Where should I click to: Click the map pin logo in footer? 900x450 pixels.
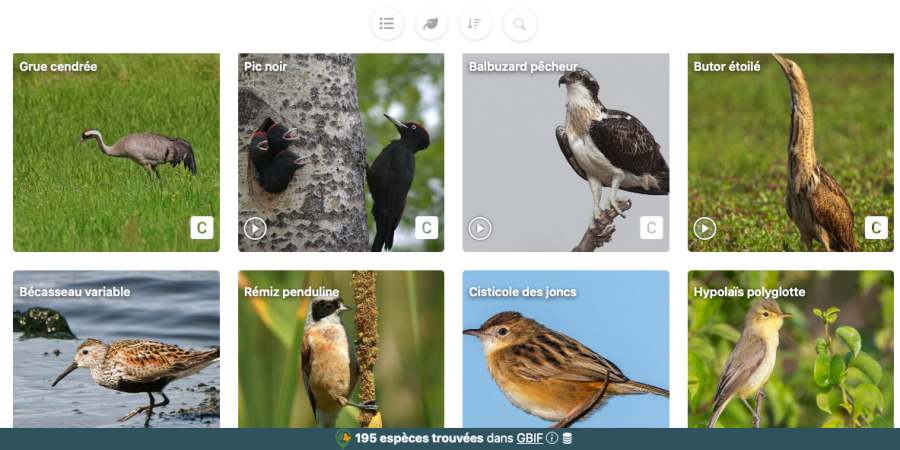[343, 439]
